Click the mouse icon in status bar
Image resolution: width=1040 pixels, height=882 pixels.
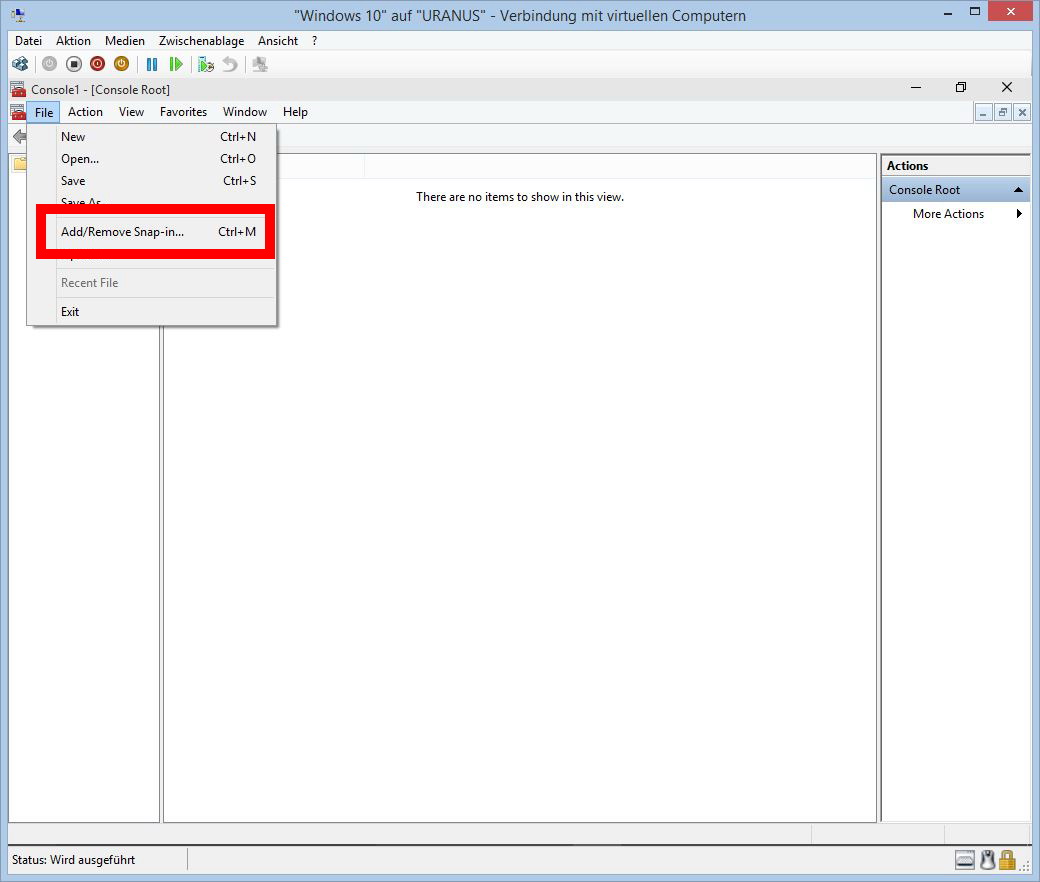click(x=987, y=860)
